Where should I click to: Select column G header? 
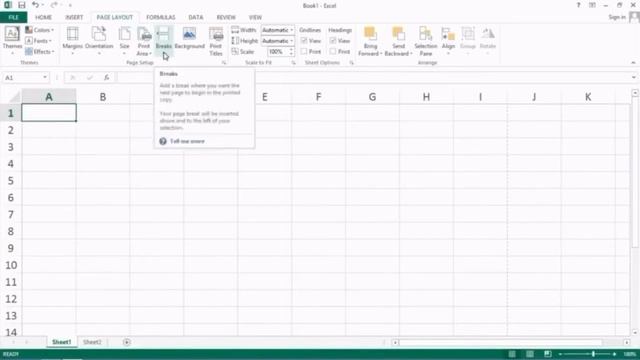coord(372,97)
